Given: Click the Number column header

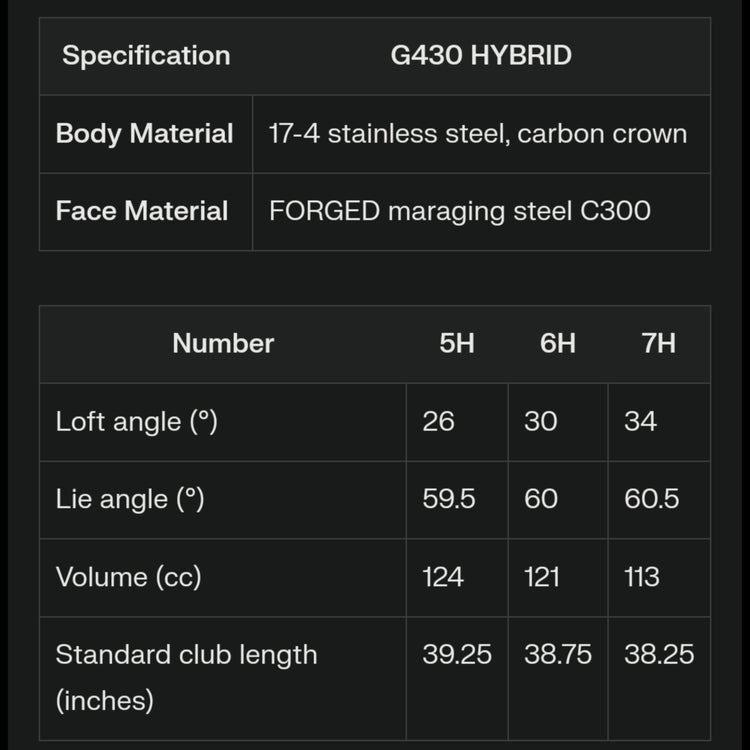Looking at the screenshot, I should pyautogui.click(x=223, y=344).
